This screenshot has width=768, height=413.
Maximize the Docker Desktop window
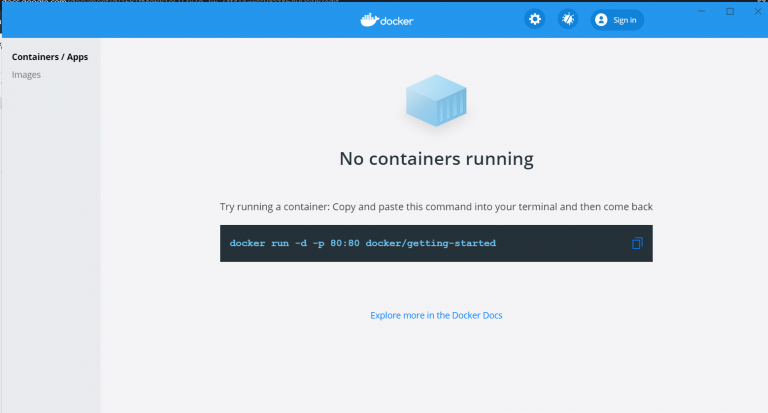point(730,11)
